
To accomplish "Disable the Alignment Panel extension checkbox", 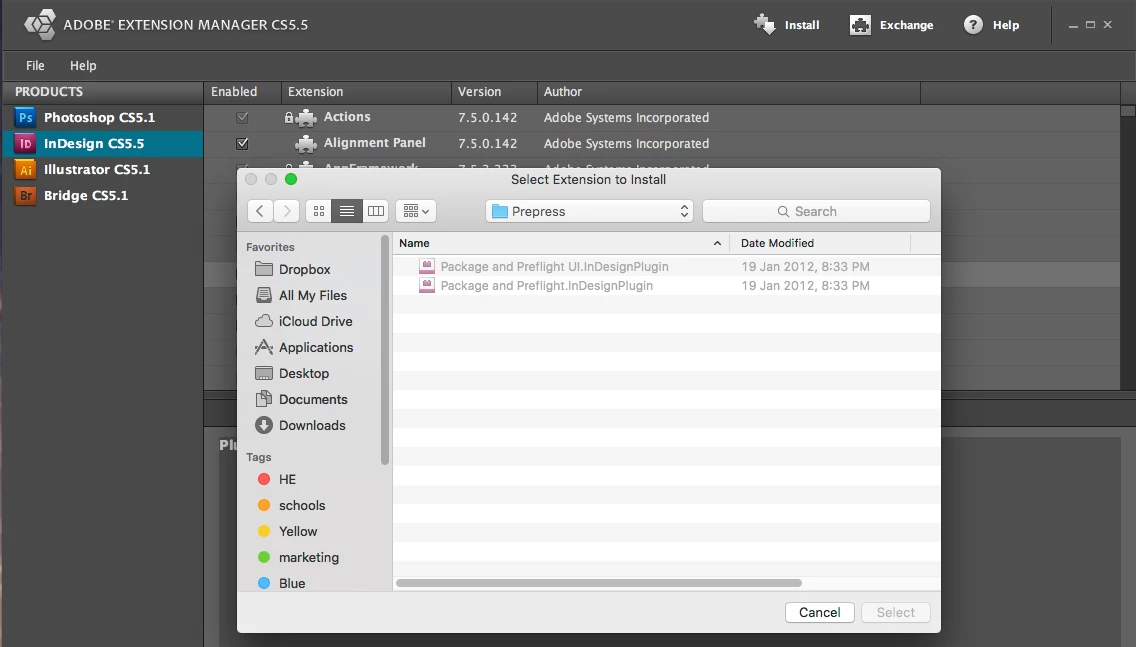I will (242, 143).
